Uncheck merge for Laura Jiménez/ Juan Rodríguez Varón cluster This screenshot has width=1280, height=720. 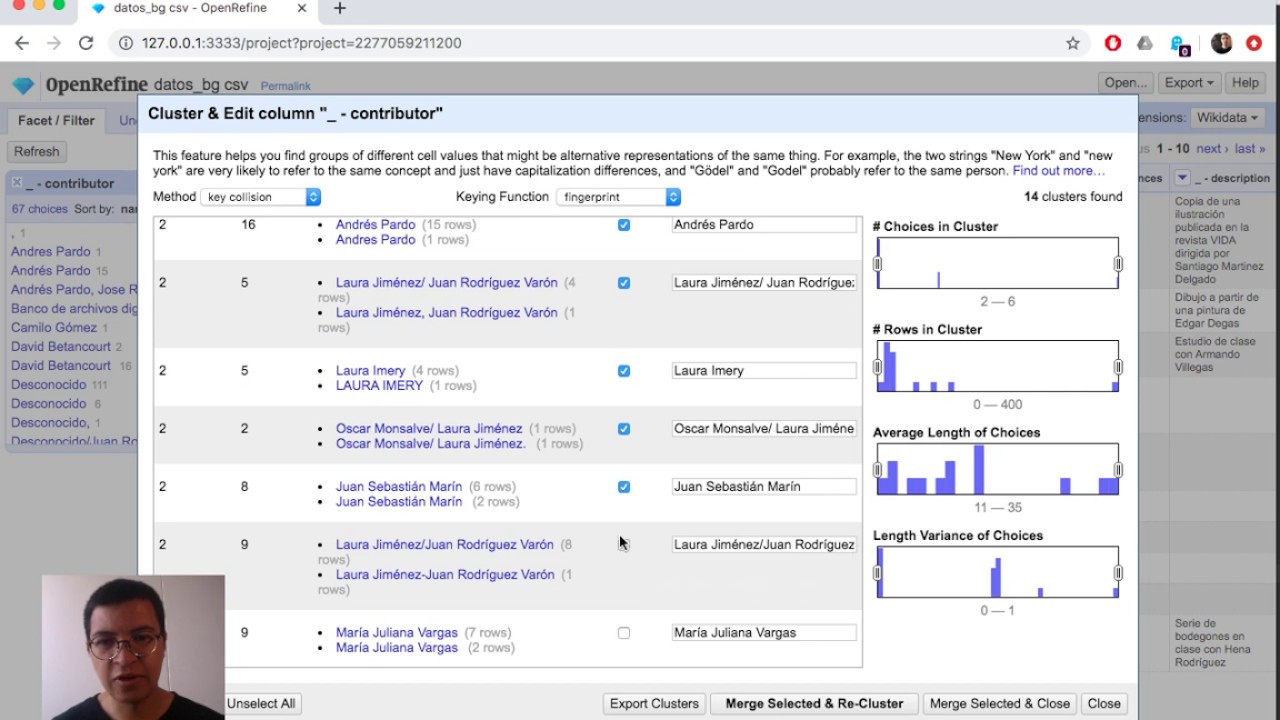click(x=624, y=283)
